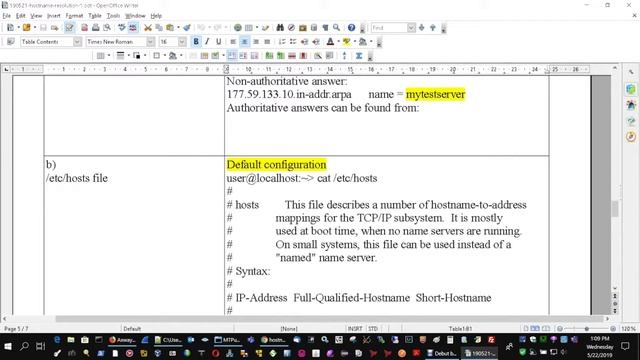640x360 pixels.
Task: Expand the Highlighting color dropdown arrow
Action: [x=354, y=42]
